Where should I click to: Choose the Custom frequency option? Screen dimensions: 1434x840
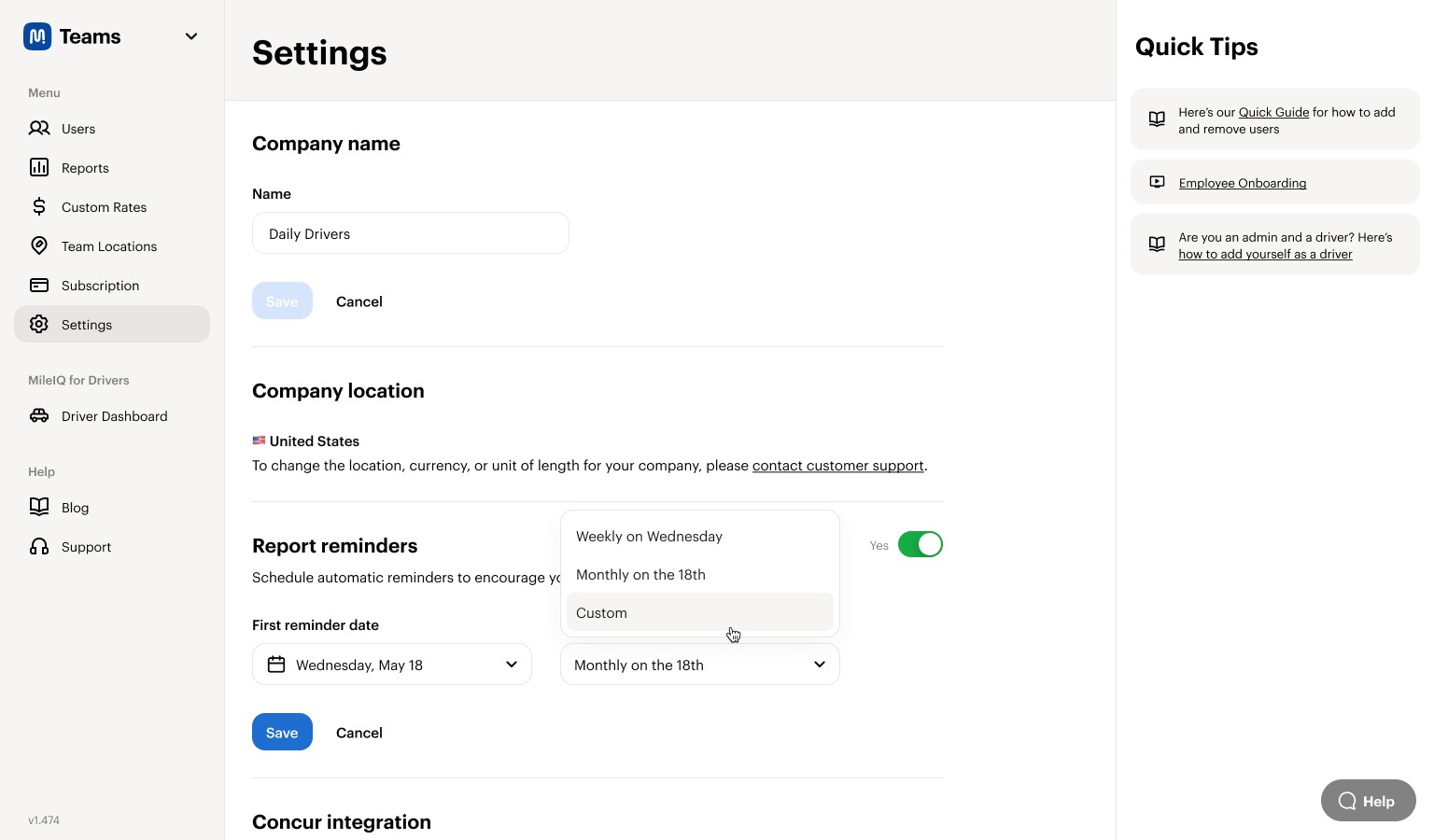[x=602, y=613]
